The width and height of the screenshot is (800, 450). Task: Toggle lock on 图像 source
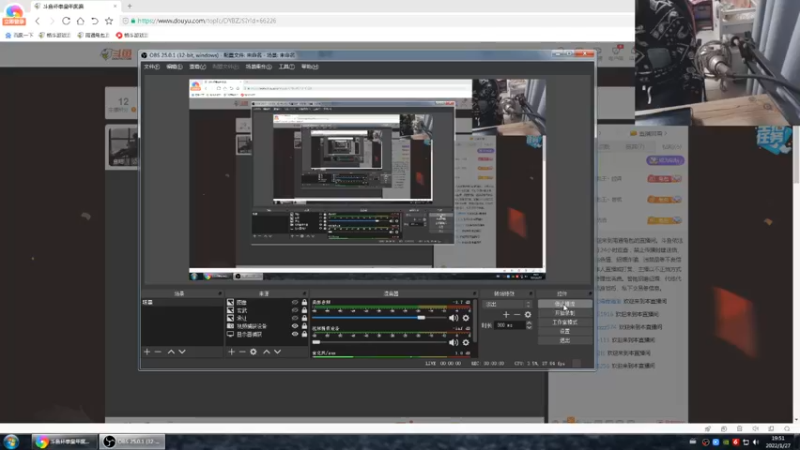coord(305,303)
